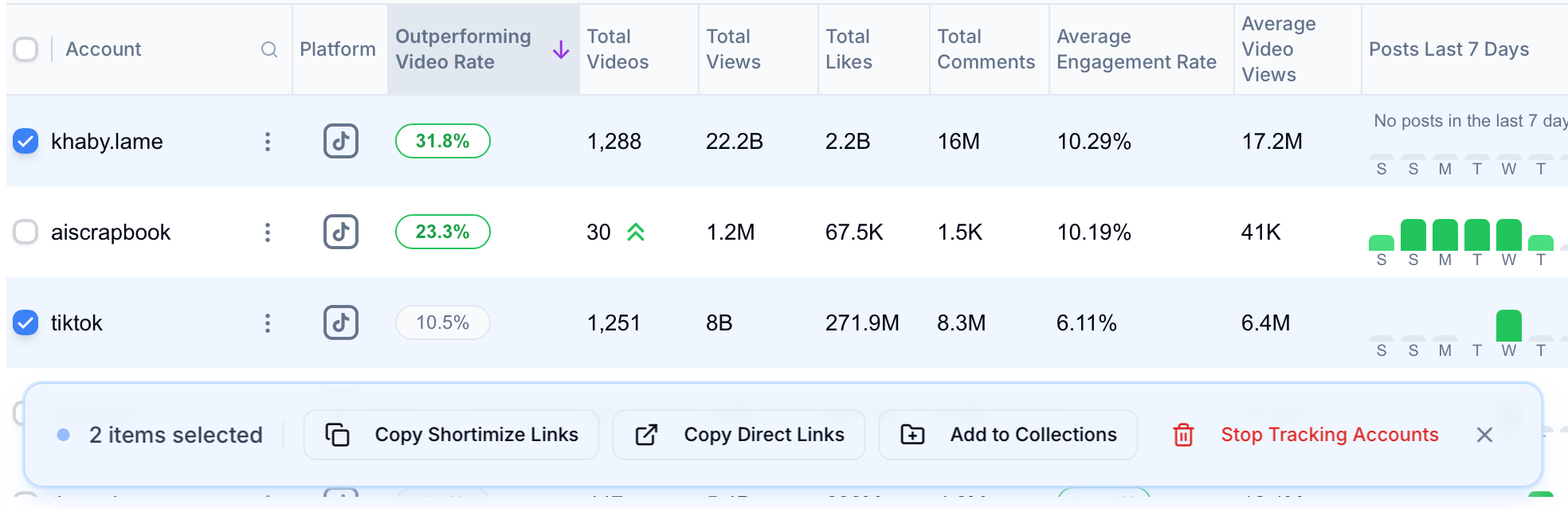
Task: Click TikTok platform icon in tiktok row
Action: point(340,322)
